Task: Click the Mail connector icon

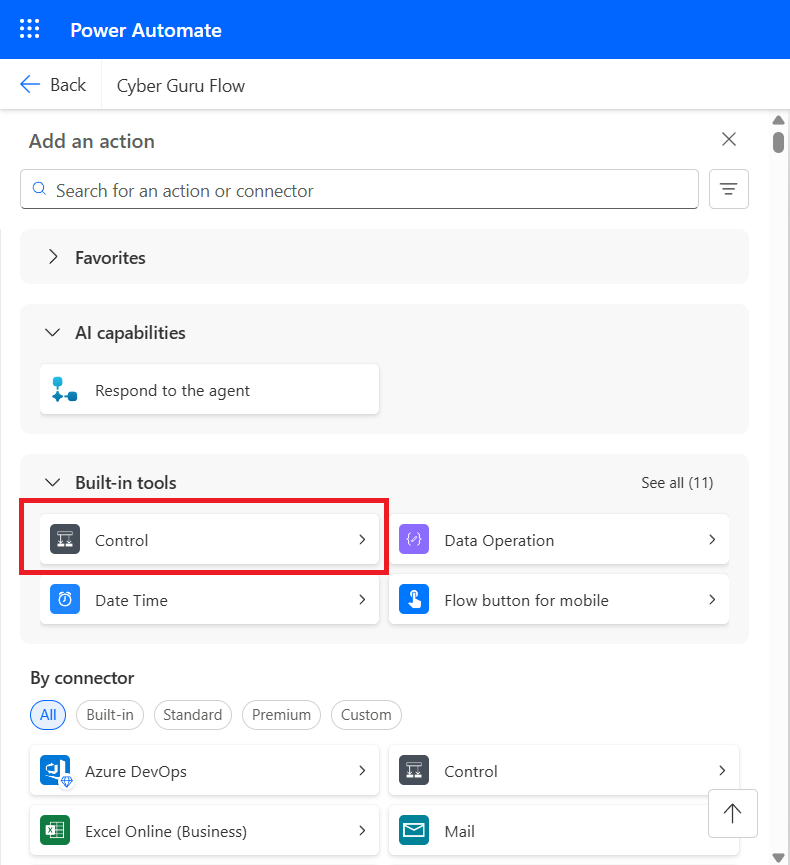Action: [414, 830]
